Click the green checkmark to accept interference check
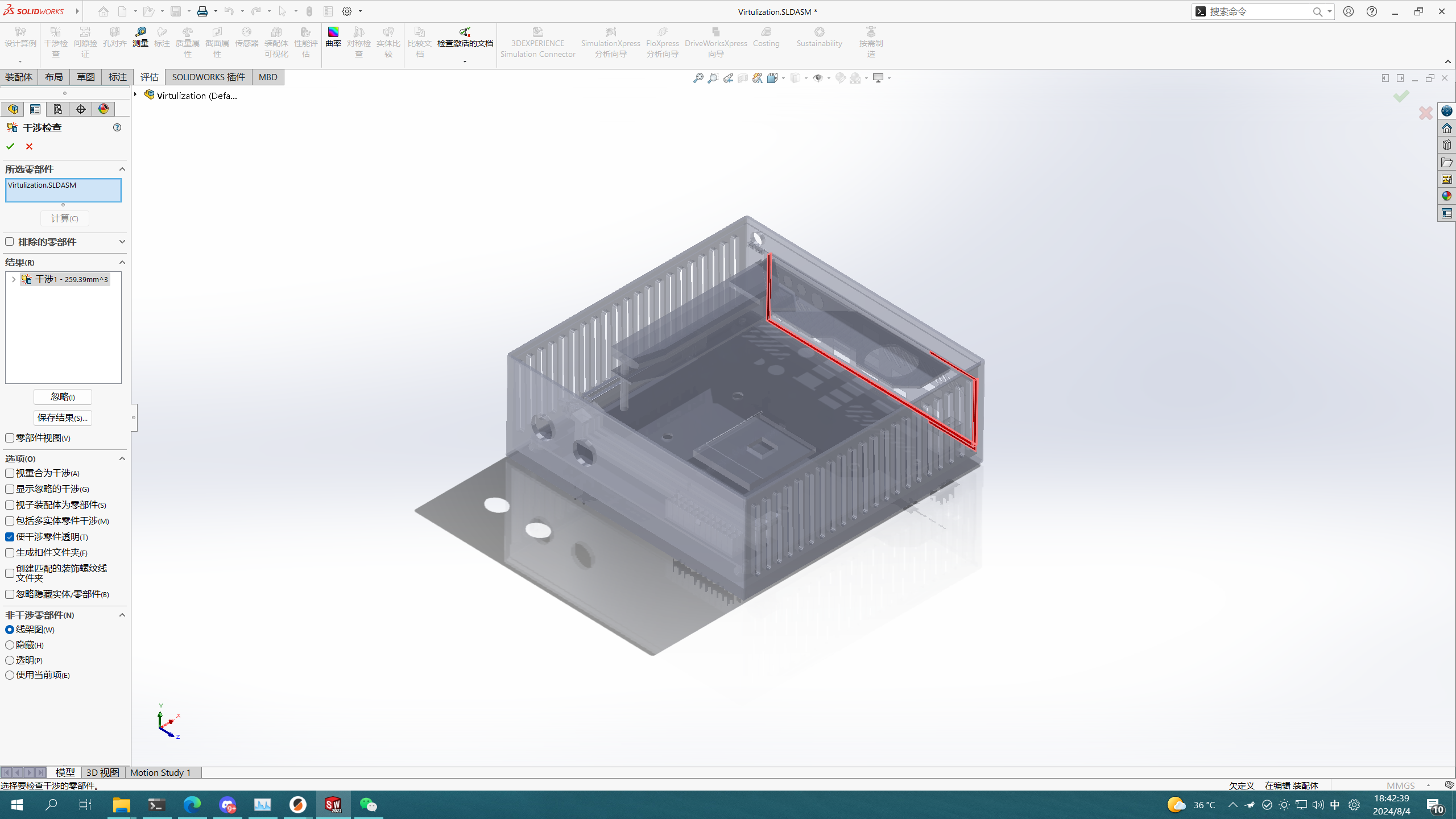1456x819 pixels. click(x=10, y=146)
